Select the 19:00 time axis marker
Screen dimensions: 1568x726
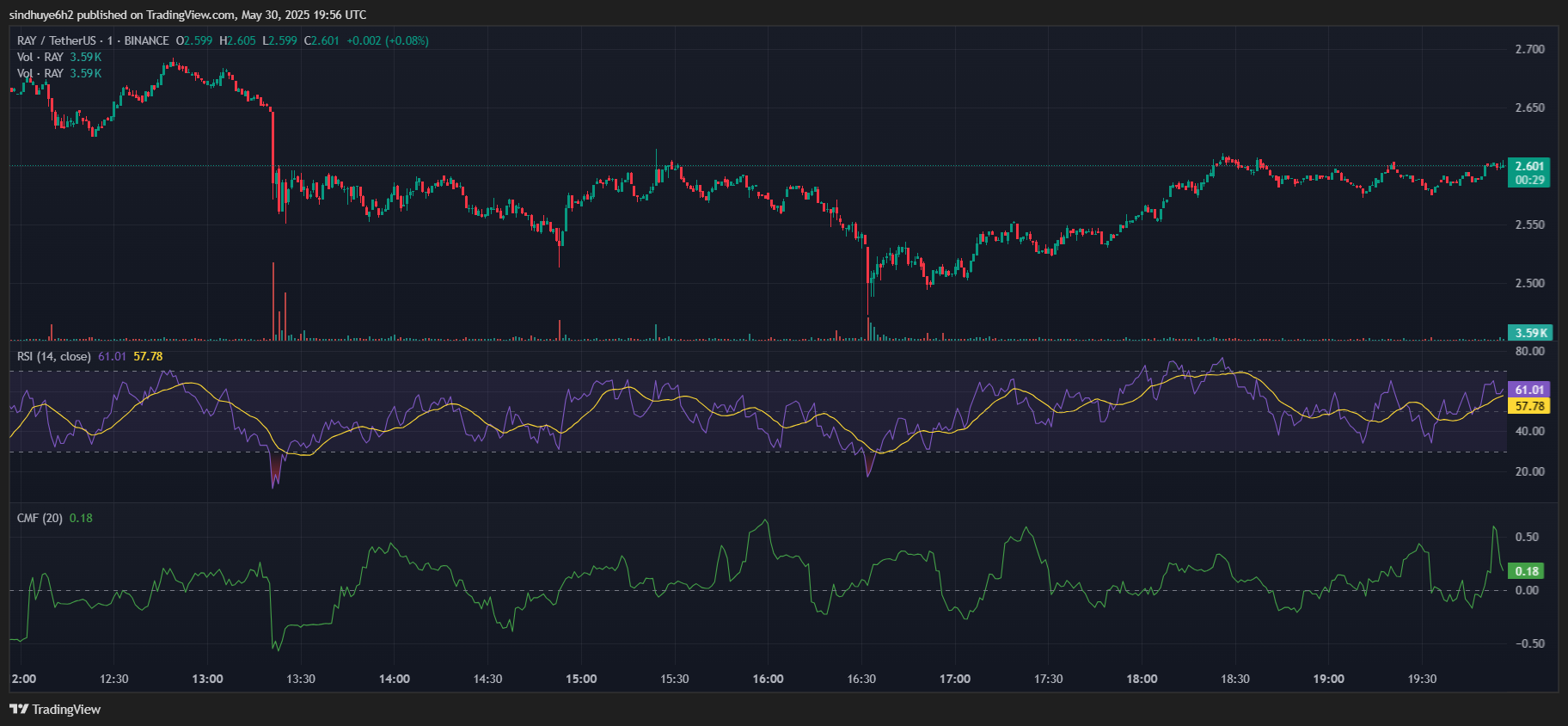[x=1328, y=679]
